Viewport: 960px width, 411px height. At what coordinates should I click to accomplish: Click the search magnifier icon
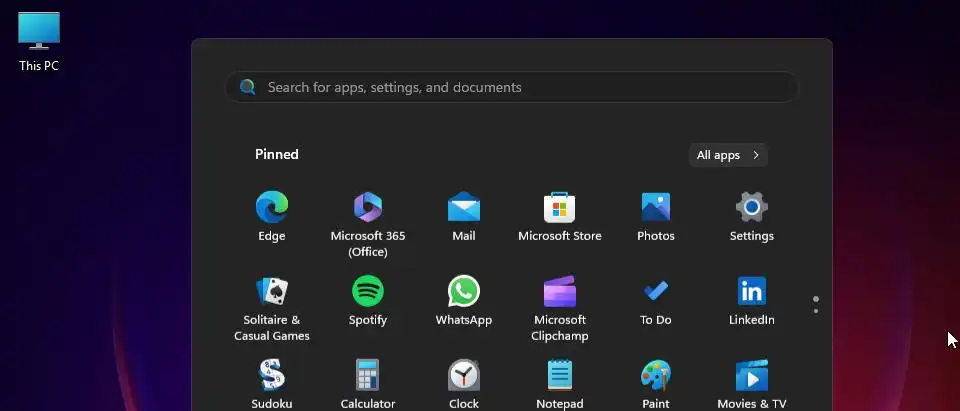[247, 87]
